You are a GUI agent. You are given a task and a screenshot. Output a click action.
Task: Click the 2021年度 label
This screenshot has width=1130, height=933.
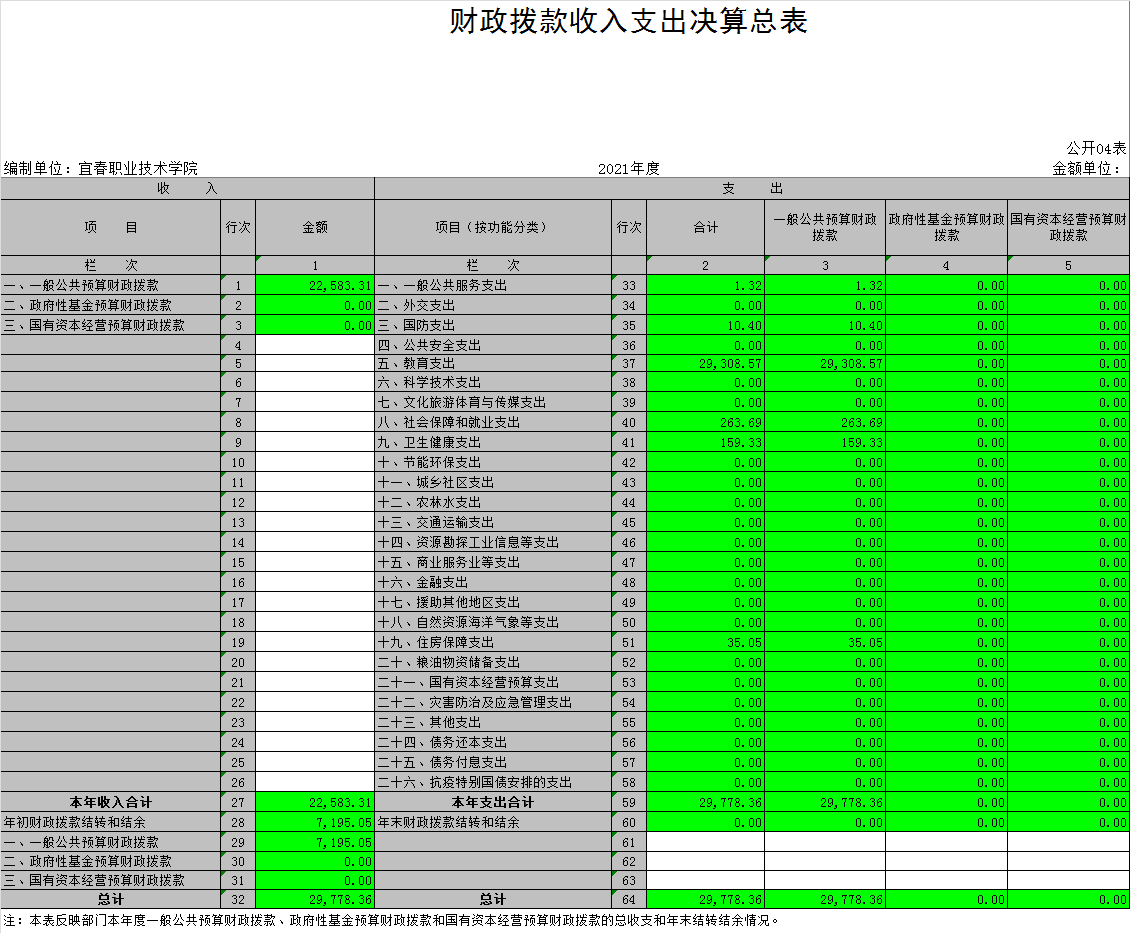628,168
